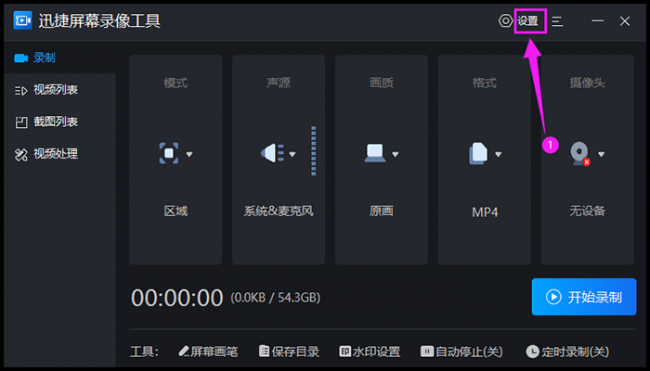Click the 摄像头 card header
This screenshot has height=371, width=650.
coord(587,83)
